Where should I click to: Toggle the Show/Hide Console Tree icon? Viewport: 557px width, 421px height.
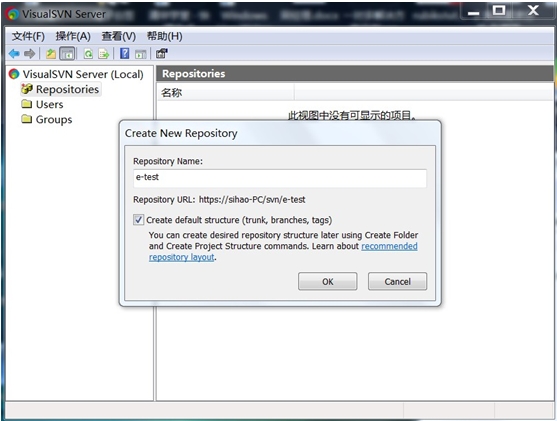[x=67, y=54]
